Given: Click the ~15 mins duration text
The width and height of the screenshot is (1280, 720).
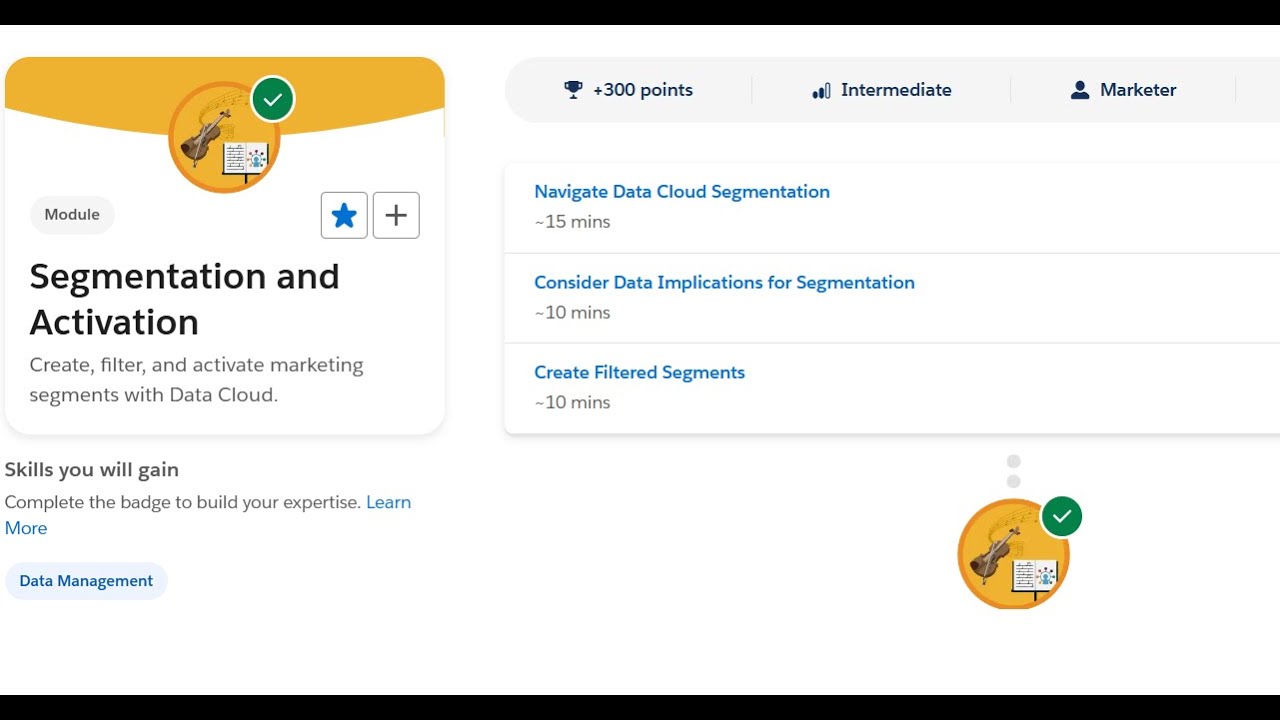Looking at the screenshot, I should [x=572, y=222].
